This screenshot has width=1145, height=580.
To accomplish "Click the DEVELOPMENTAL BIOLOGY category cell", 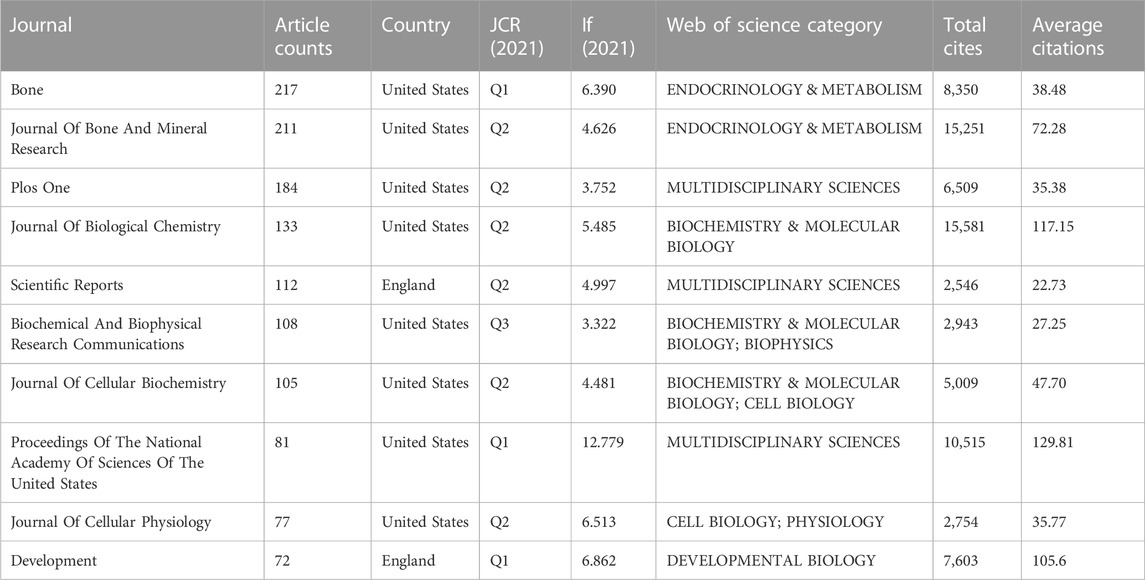I will [794, 561].
